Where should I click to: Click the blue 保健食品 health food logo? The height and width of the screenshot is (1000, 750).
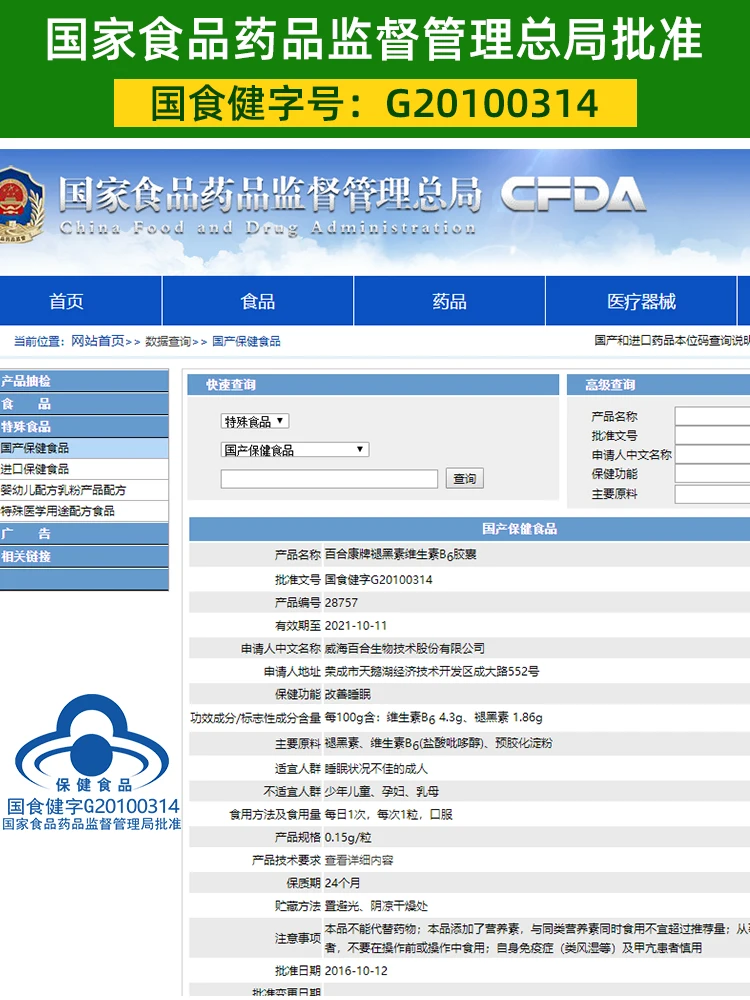pos(92,743)
